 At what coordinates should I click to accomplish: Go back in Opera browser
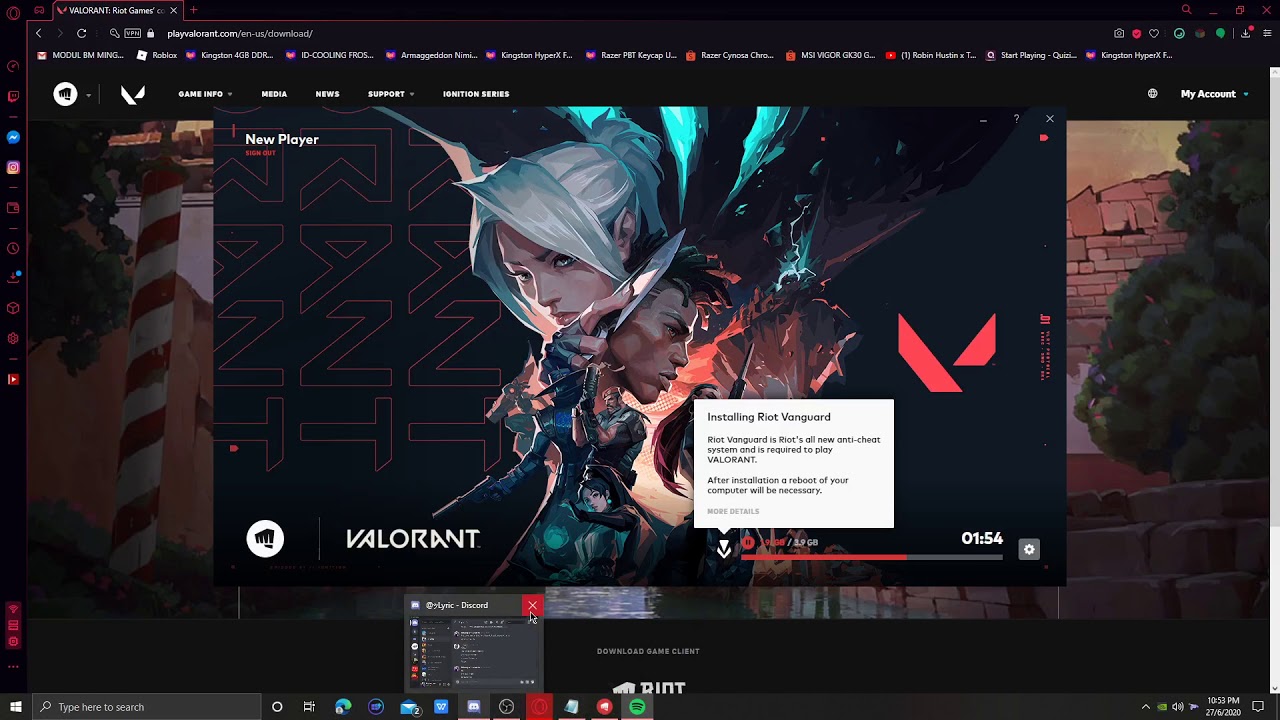tap(38, 33)
